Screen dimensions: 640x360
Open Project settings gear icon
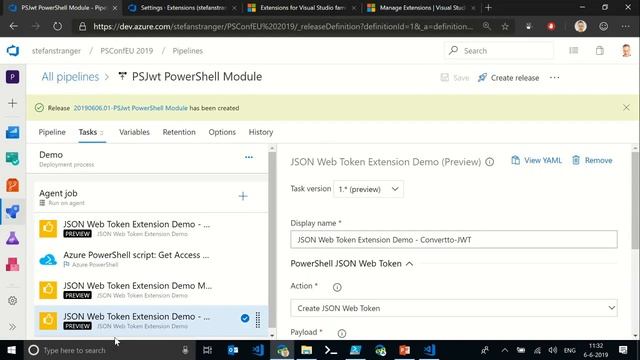(x=13, y=301)
